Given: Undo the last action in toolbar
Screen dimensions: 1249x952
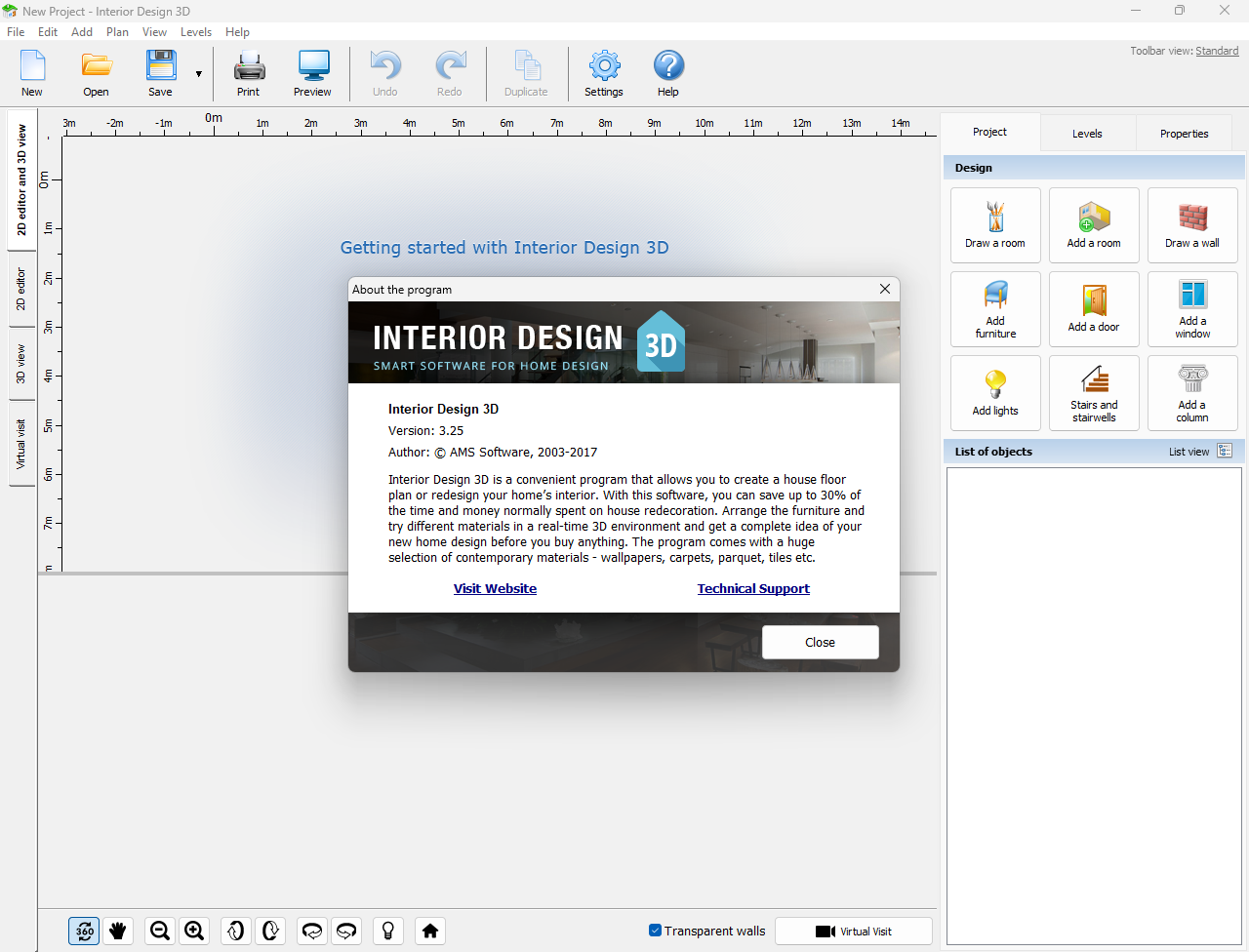Looking at the screenshot, I should tap(385, 74).
